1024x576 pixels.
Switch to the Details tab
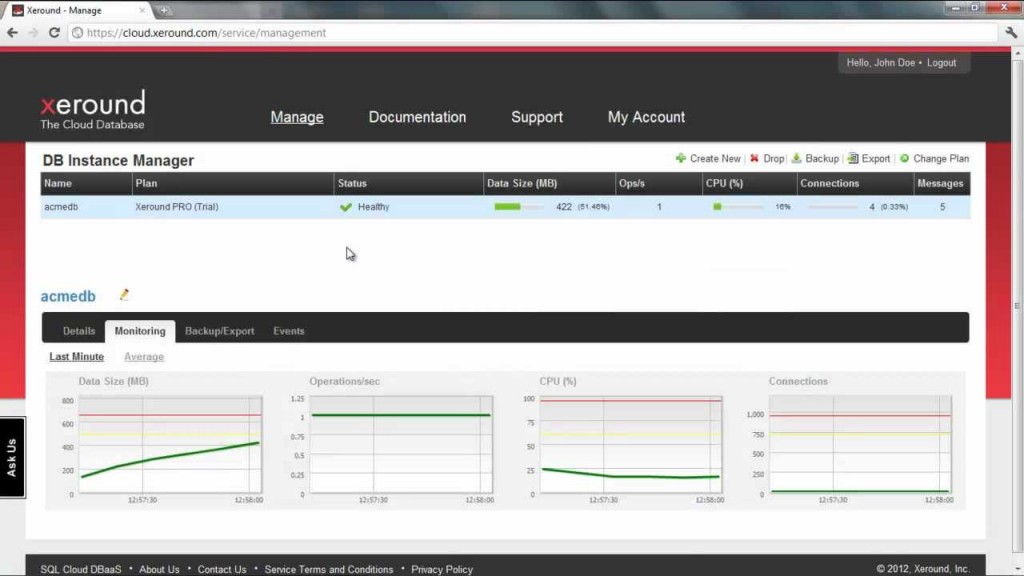click(79, 331)
